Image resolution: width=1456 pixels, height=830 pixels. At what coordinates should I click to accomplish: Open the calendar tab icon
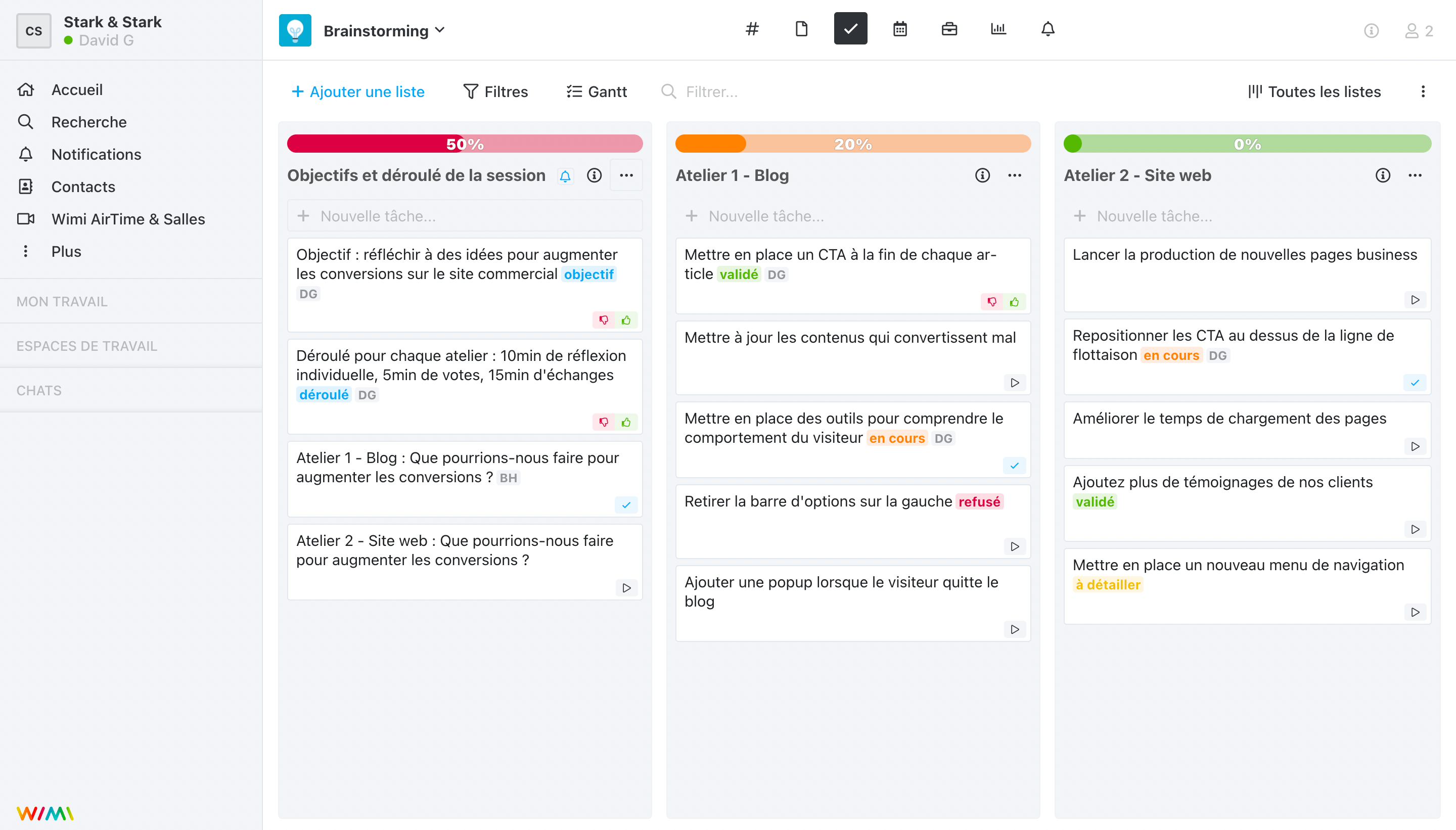[x=900, y=28]
